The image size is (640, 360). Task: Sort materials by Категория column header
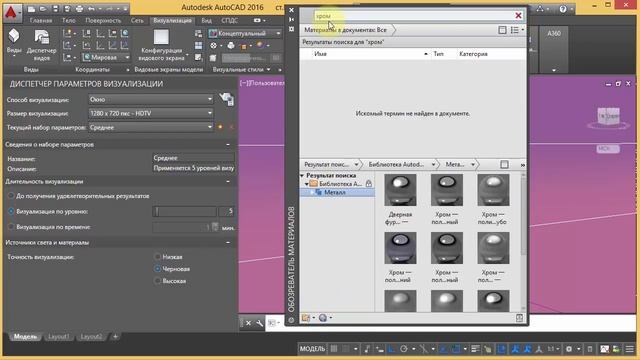[x=473, y=53]
